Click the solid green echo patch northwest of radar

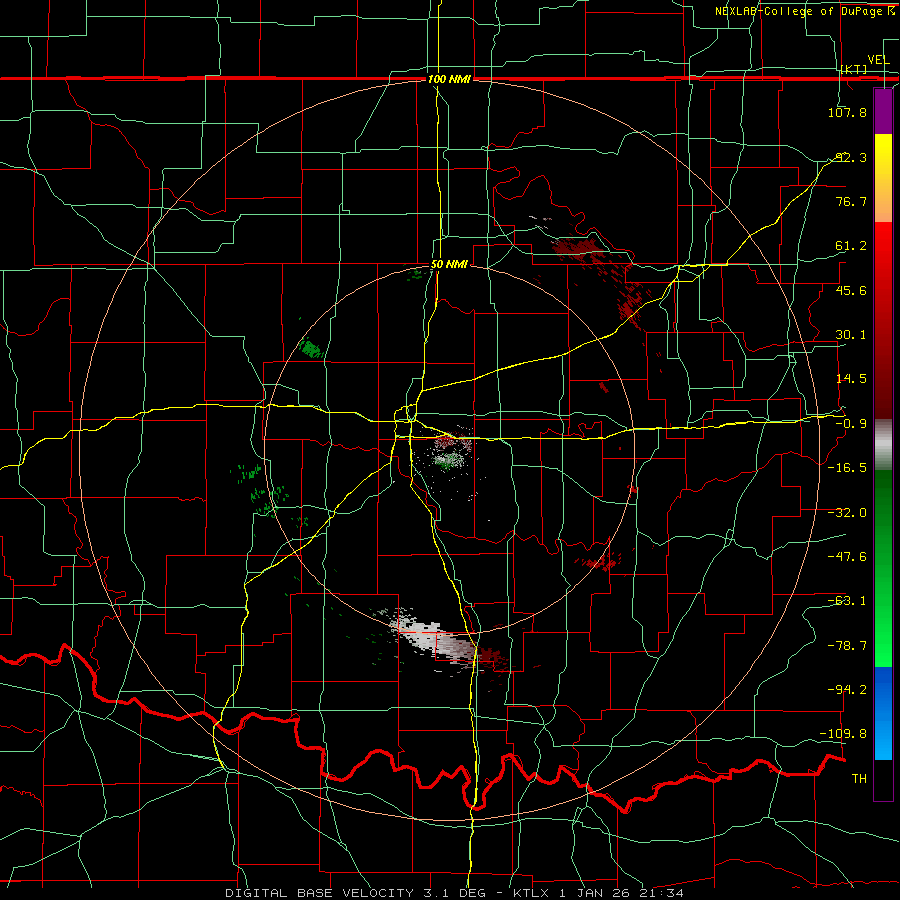[x=311, y=348]
